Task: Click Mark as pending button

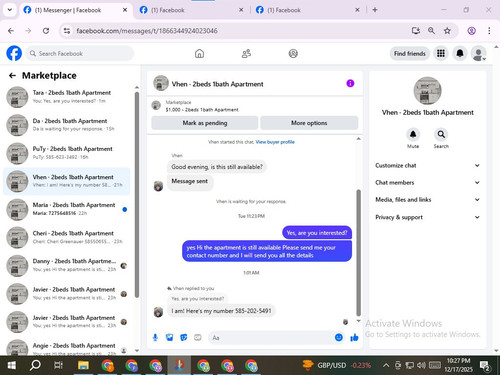Action: point(205,123)
